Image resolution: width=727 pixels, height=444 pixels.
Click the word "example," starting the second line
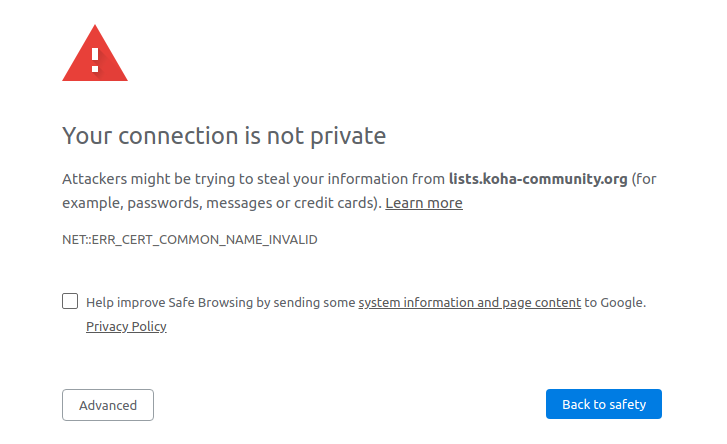[x=90, y=203]
